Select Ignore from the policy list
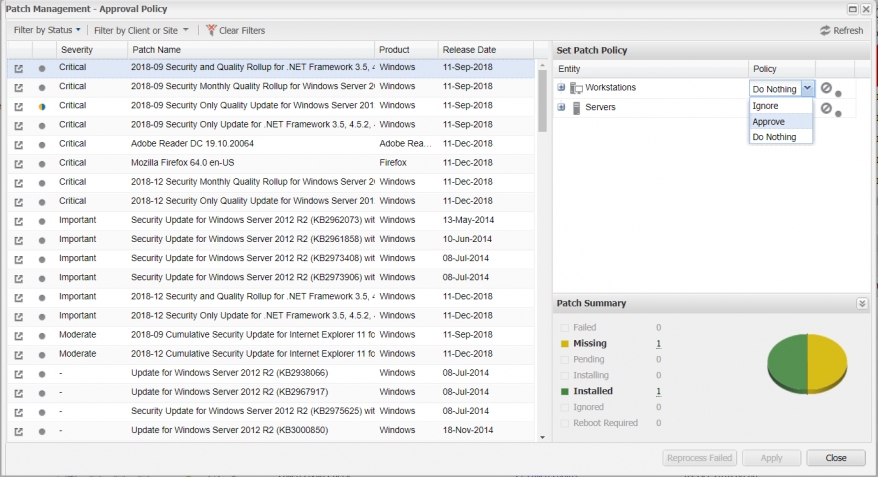Screen dimensions: 878x477 point(781,106)
